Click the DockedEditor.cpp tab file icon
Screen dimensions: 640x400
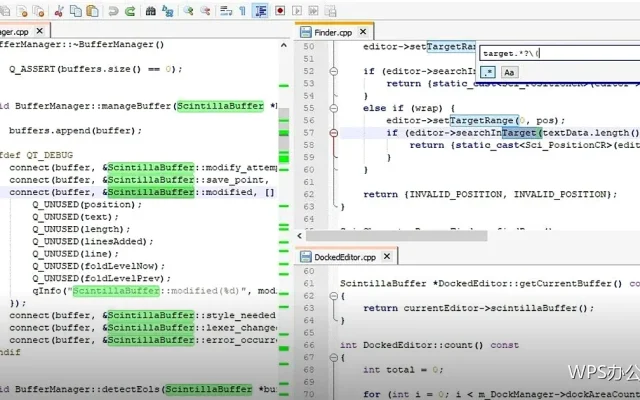click(305, 257)
